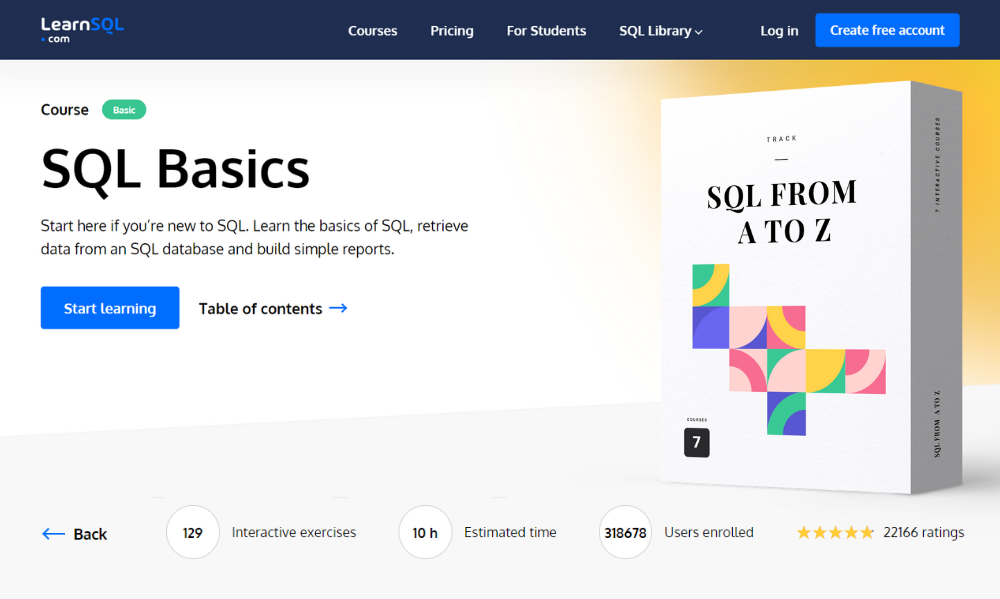Screen dimensions: 1000x599
Task: Click the Users enrolled label
Action: pos(709,532)
